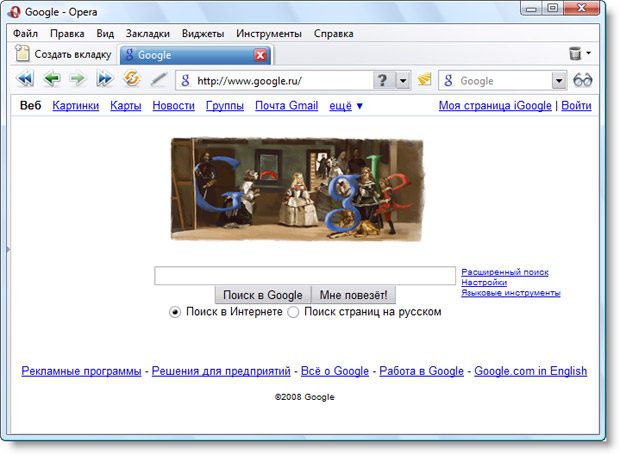The height and width of the screenshot is (455, 620).
Task: Open the Инструменты menu
Action: [x=269, y=34]
